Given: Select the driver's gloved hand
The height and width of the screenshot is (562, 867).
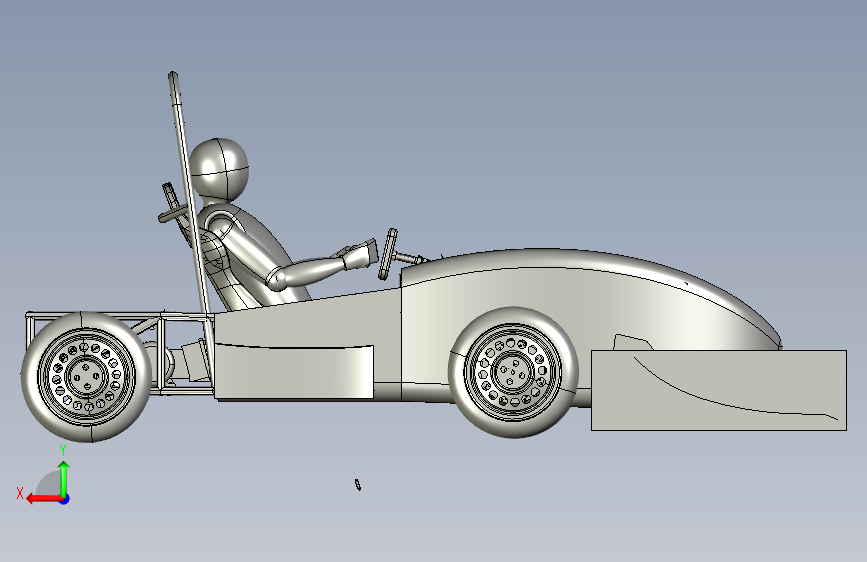Looking at the screenshot, I should point(359,254).
